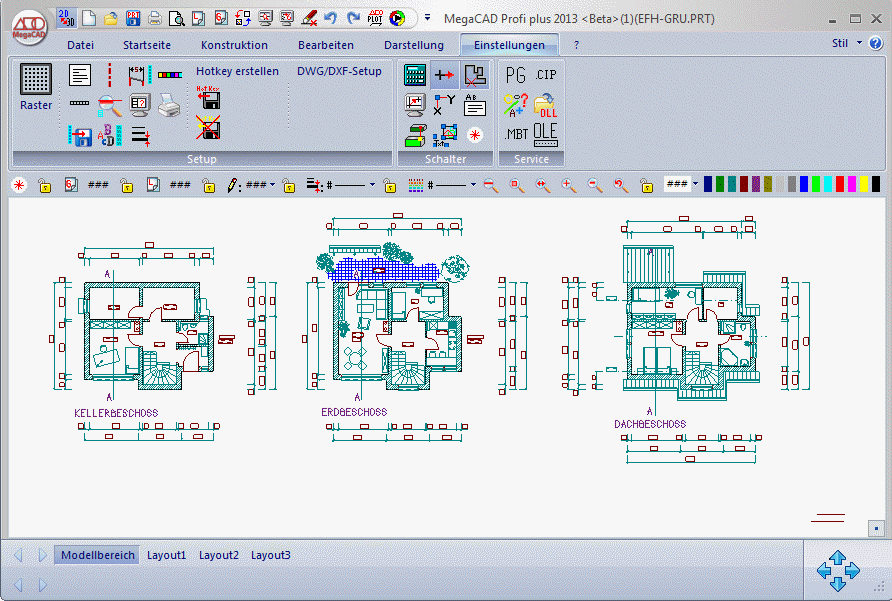Open the Datei tab

[x=80, y=45]
